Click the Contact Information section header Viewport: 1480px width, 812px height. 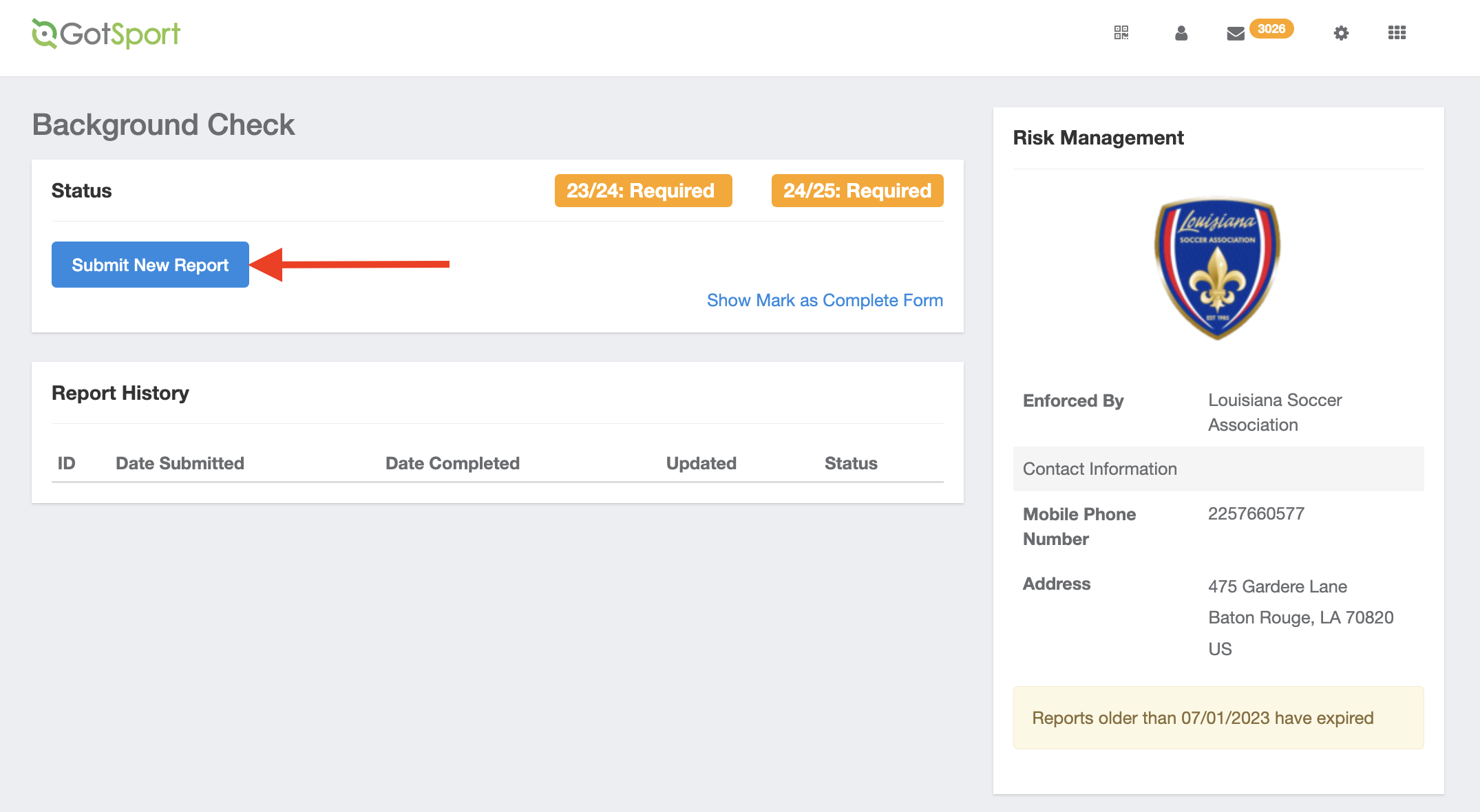[1099, 469]
